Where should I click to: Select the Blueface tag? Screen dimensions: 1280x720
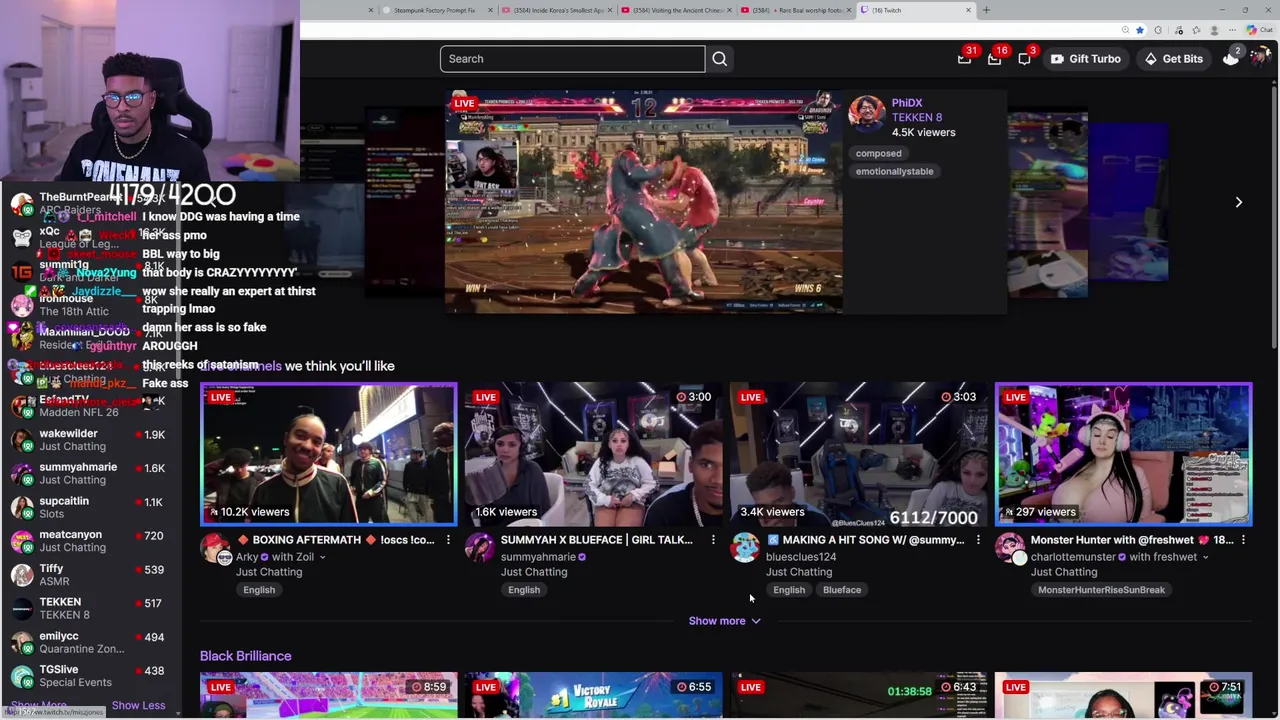coord(842,590)
